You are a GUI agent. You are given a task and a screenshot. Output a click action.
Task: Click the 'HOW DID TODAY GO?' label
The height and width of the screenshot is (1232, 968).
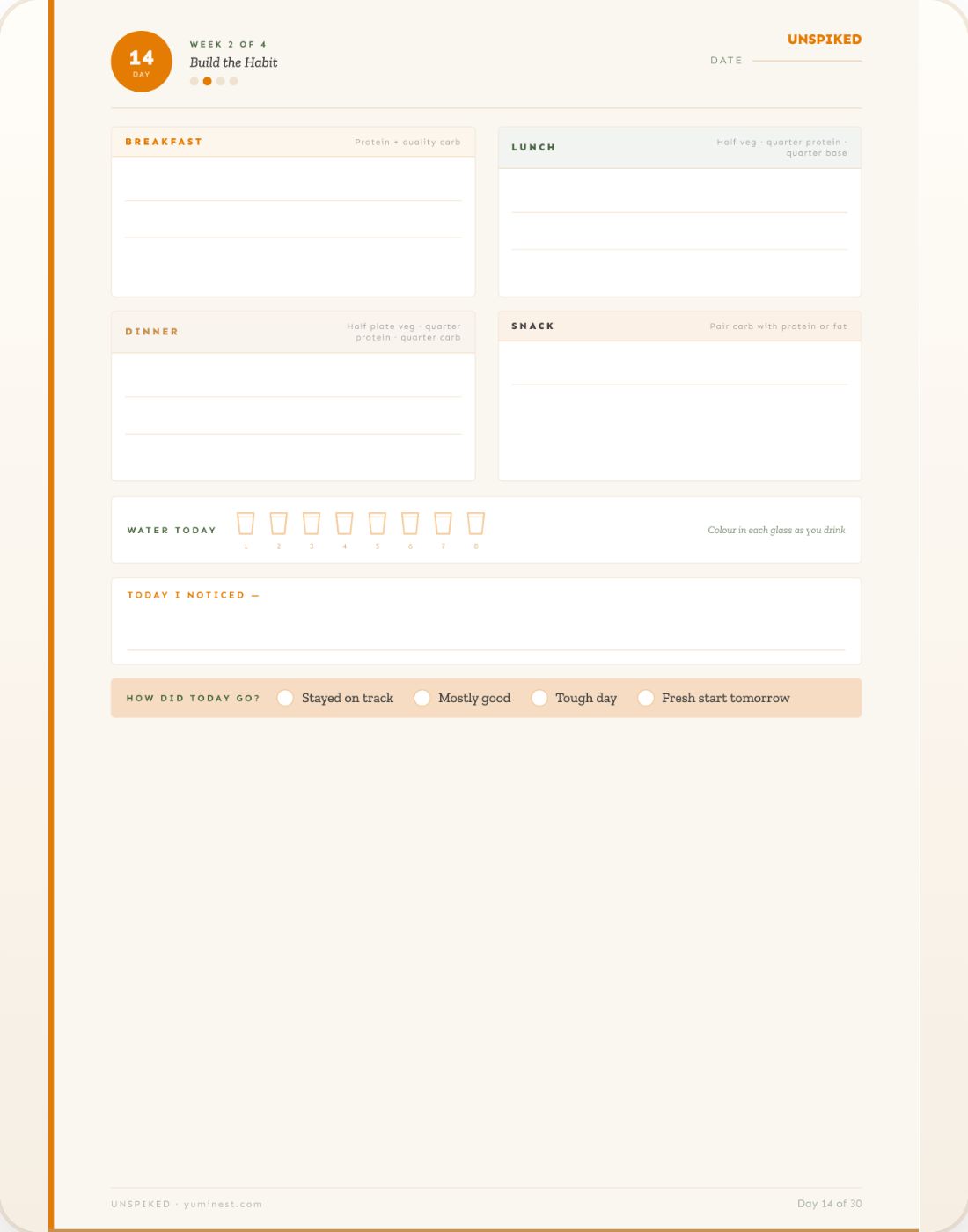(x=193, y=698)
